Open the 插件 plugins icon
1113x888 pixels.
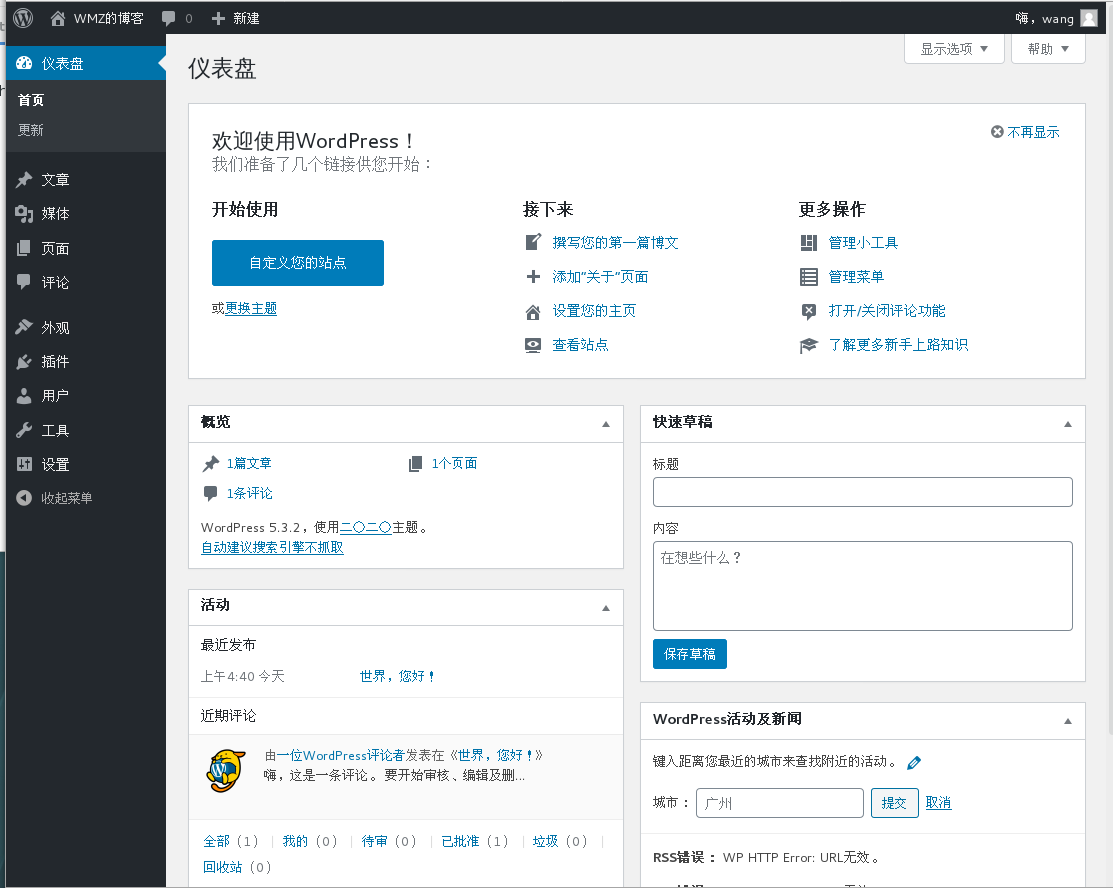(25, 362)
